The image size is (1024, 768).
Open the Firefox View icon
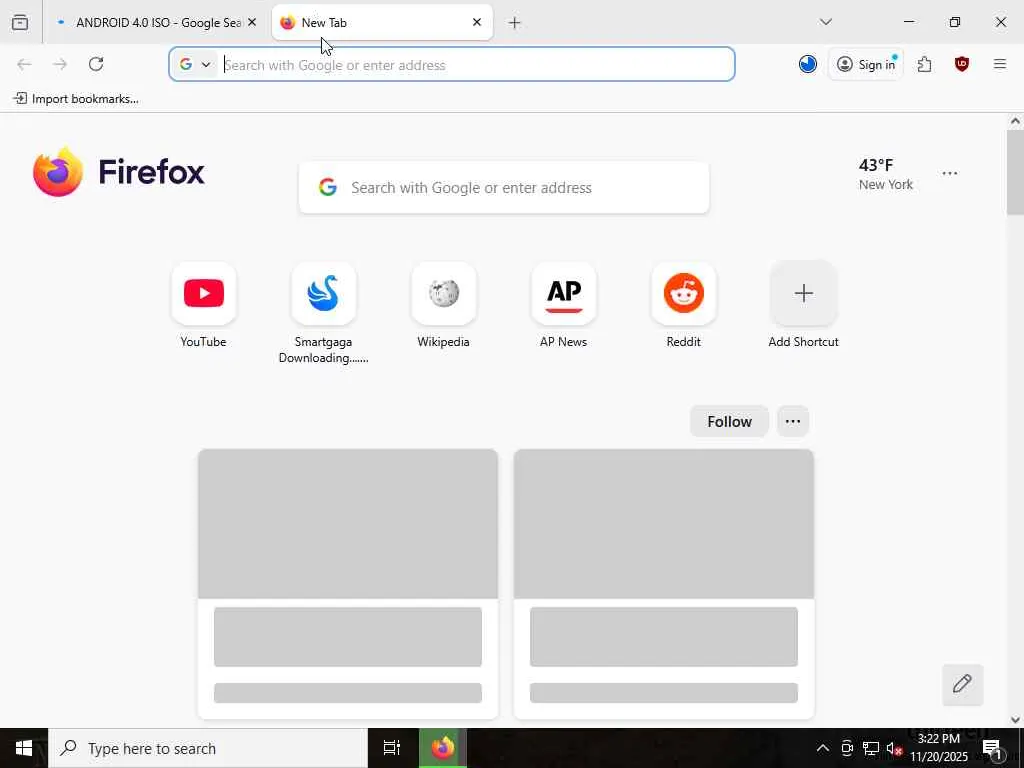click(x=20, y=22)
